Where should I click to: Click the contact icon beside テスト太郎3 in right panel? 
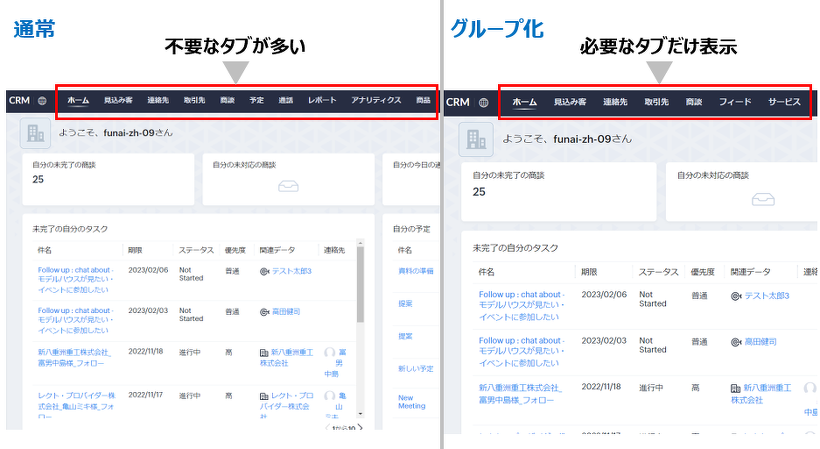(736, 296)
